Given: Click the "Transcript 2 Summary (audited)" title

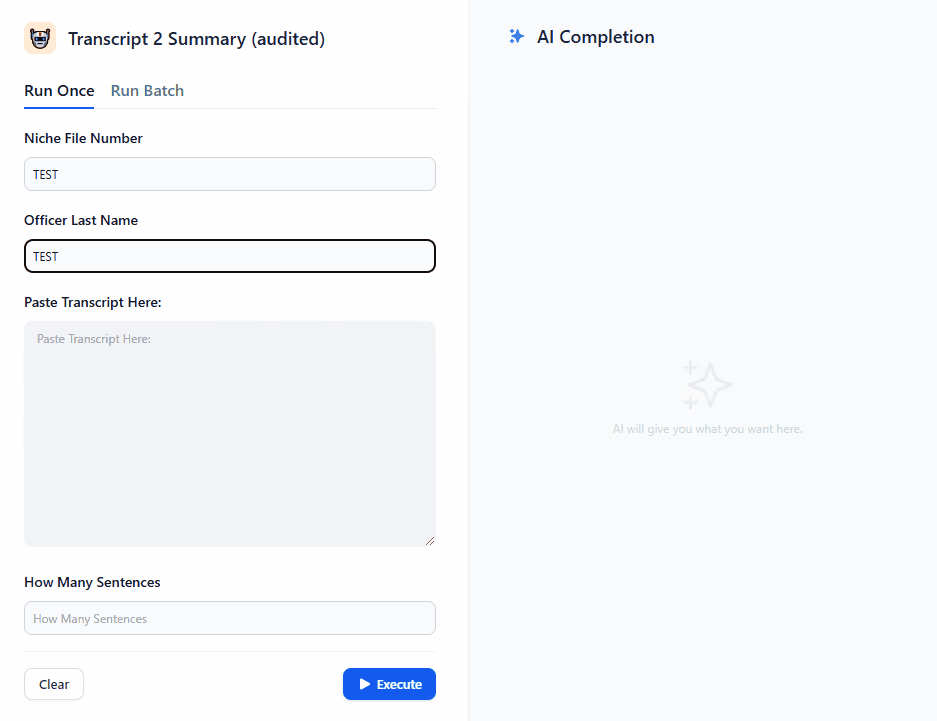Looking at the screenshot, I should 196,39.
